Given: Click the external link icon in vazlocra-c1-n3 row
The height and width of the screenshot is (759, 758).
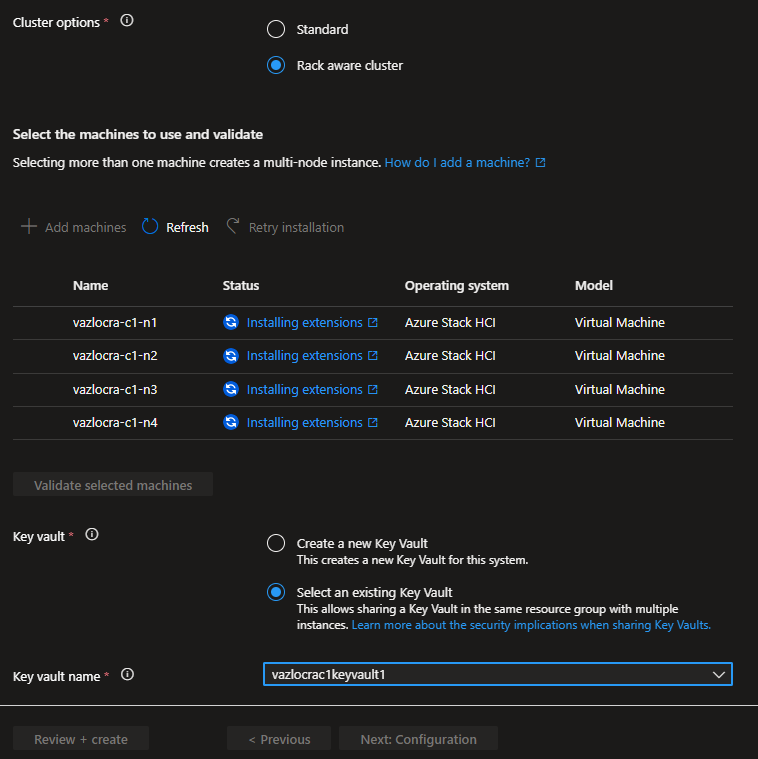Looking at the screenshot, I should tap(373, 390).
